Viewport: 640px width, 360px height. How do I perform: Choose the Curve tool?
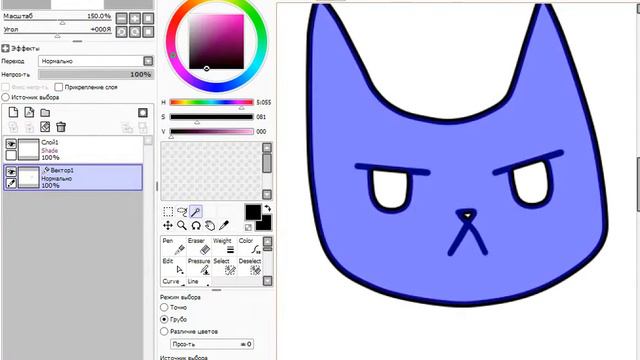(173, 281)
